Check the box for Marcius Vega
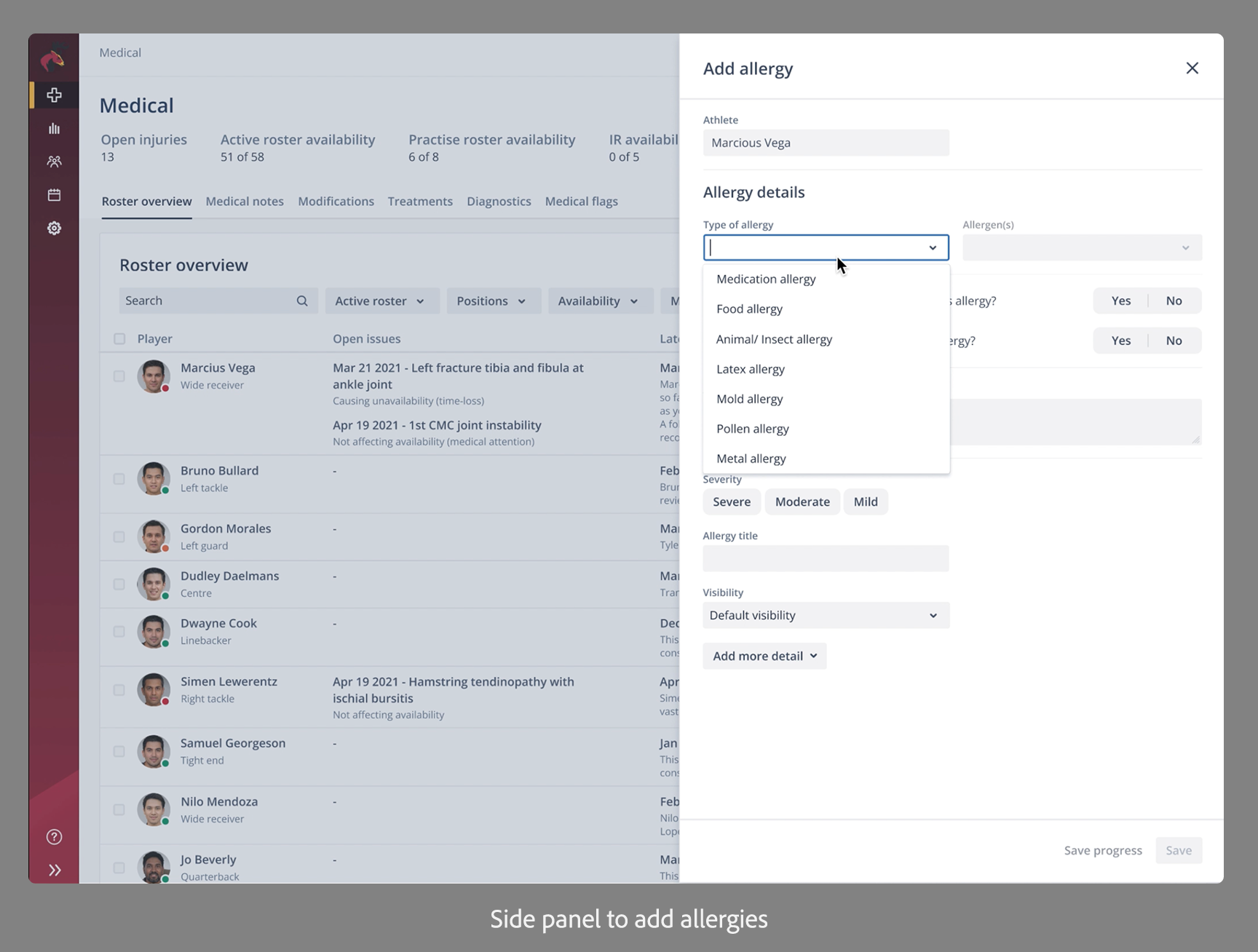The height and width of the screenshot is (952, 1258). [119, 376]
